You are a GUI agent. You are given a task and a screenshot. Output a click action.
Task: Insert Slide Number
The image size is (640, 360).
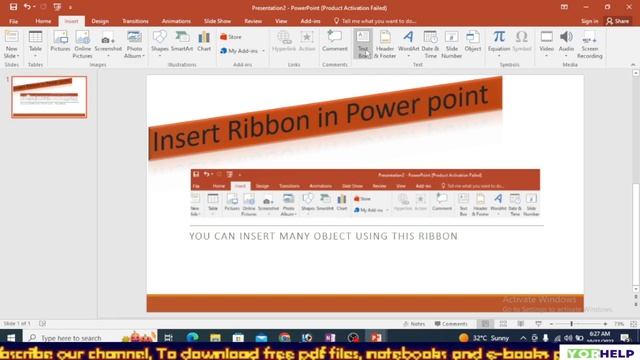click(451, 44)
